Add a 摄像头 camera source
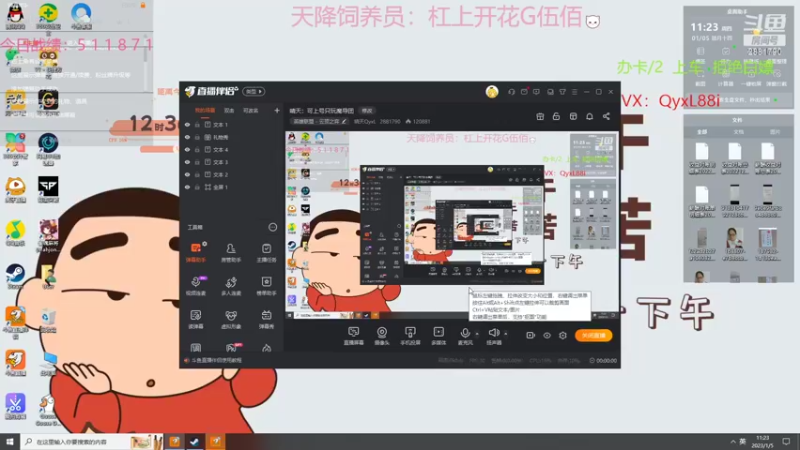 [382, 336]
